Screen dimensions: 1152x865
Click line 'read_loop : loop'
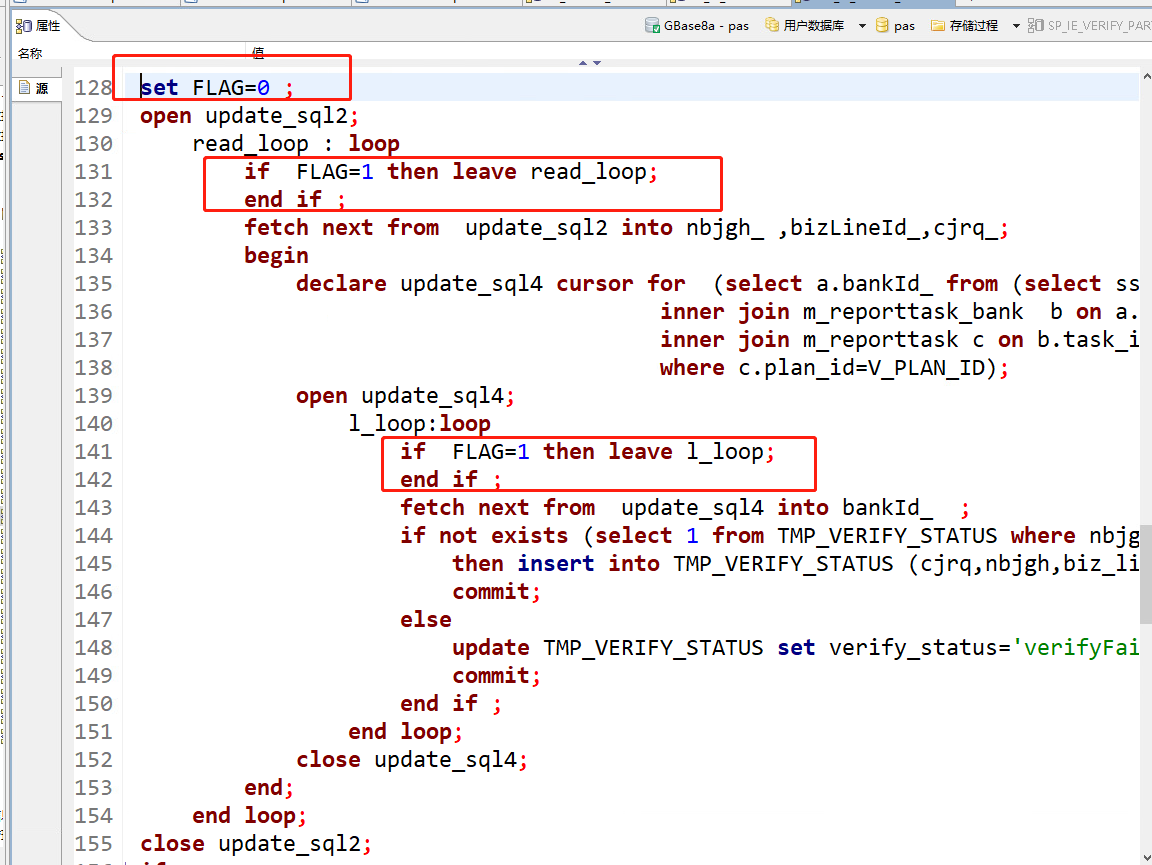coord(296,143)
